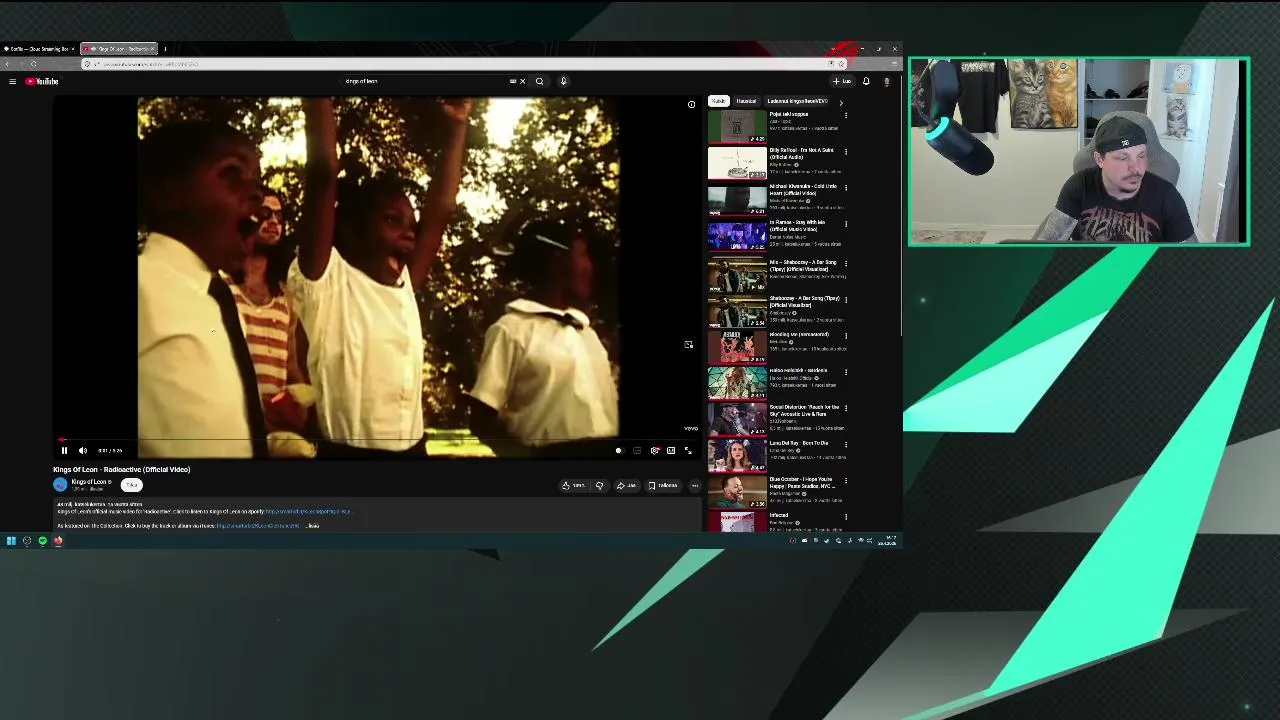Subscribe to the Kings of Leon channel
Viewport: 1280px width, 720px height.
coord(131,485)
